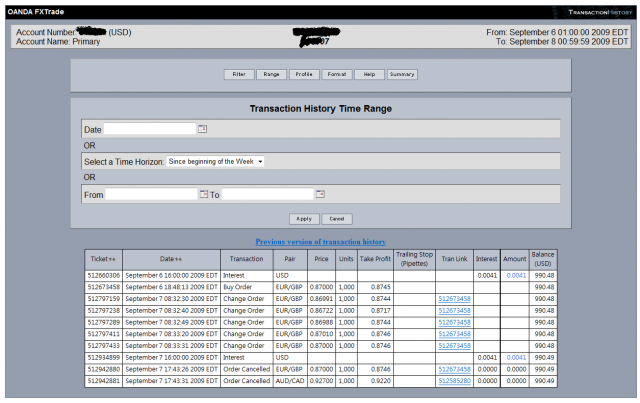Focus the Date input field
This screenshot has height=403, width=640.
pyautogui.click(x=150, y=129)
